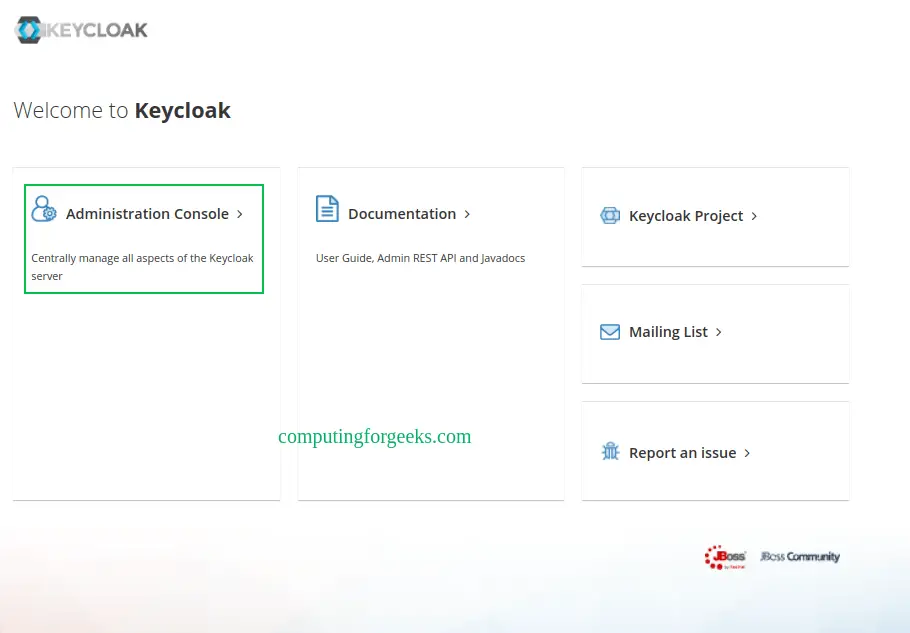910x633 pixels.
Task: Click the chevron next to Documentation
Action: coord(467,214)
